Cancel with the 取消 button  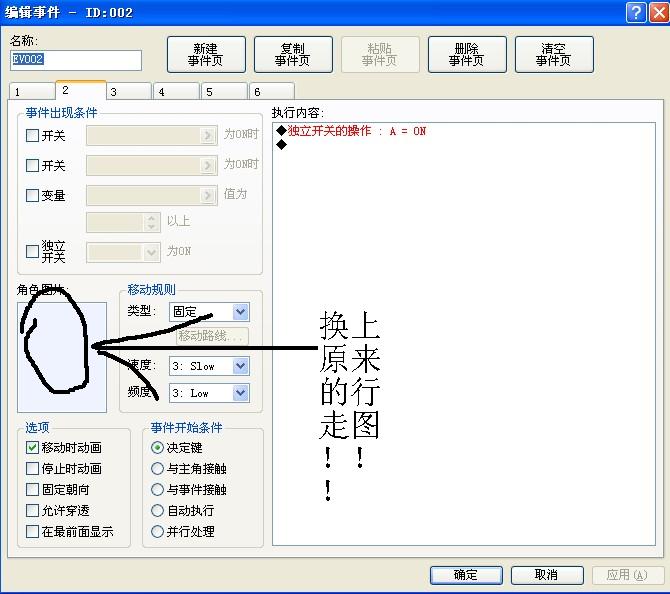[x=547, y=575]
